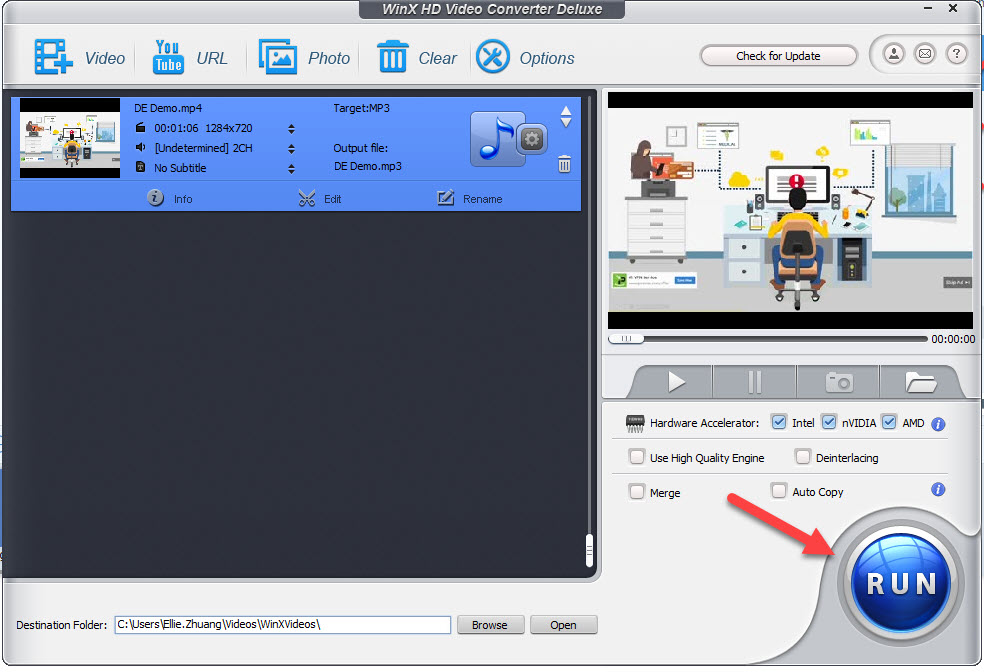984x672 pixels.
Task: Take a snapshot with the camera icon
Action: pos(838,382)
